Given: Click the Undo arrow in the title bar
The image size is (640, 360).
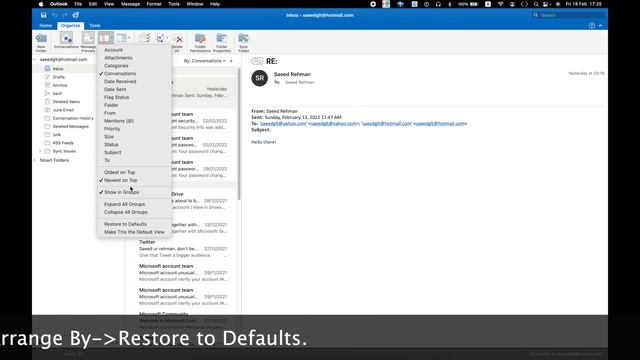Looking at the screenshot, I should pos(54,15).
